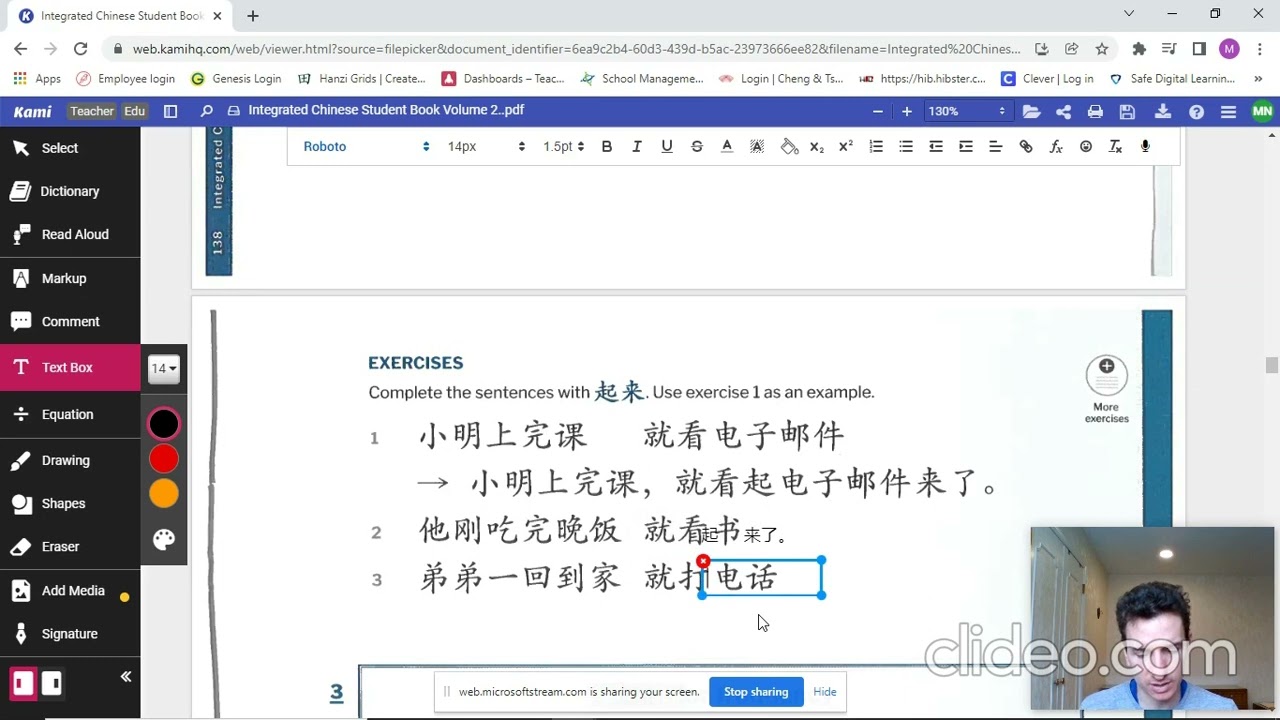Open Kami help
Image resolution: width=1280 pixels, height=720 pixels.
[x=1196, y=111]
